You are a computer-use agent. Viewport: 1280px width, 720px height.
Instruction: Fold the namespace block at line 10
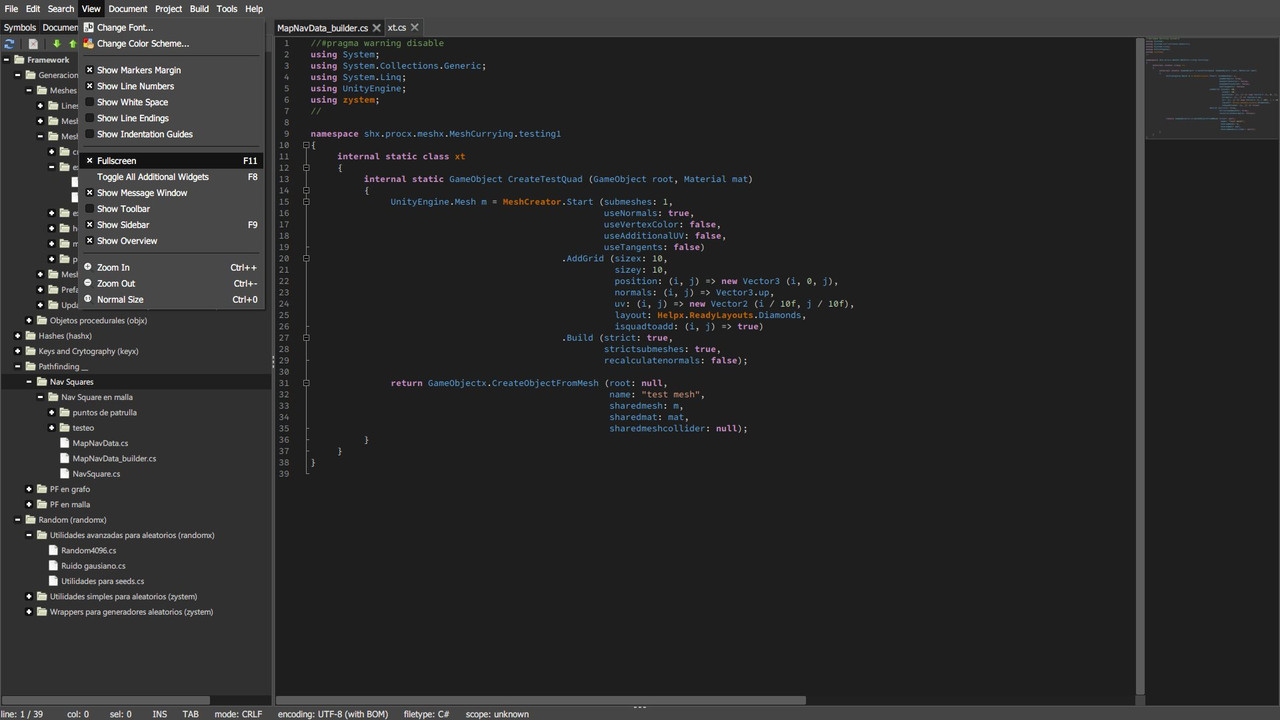[x=306, y=145]
